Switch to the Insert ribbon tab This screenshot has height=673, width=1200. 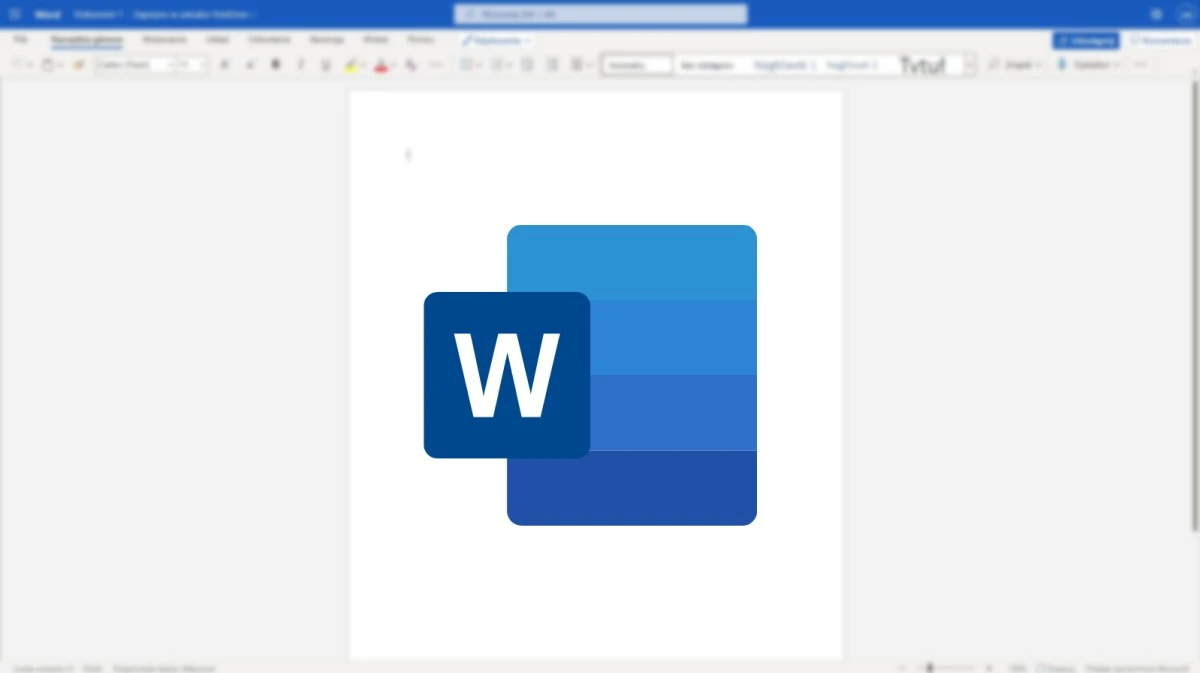click(164, 40)
